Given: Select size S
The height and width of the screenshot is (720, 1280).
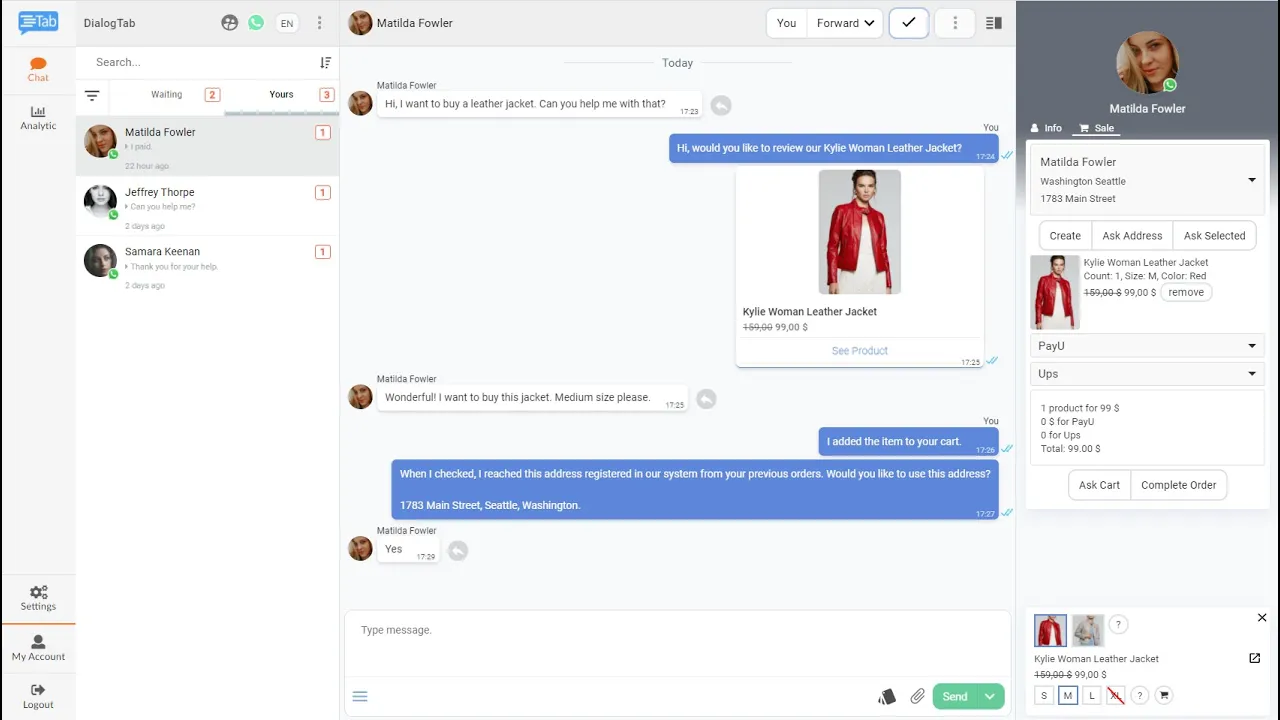Looking at the screenshot, I should [x=1044, y=695].
